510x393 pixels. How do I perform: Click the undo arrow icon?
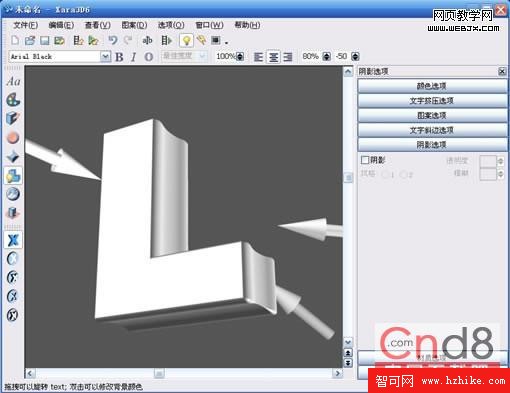(x=113, y=41)
